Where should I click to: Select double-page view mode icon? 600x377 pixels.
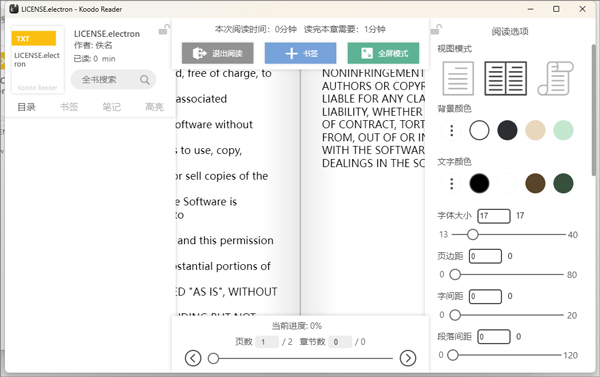505,78
